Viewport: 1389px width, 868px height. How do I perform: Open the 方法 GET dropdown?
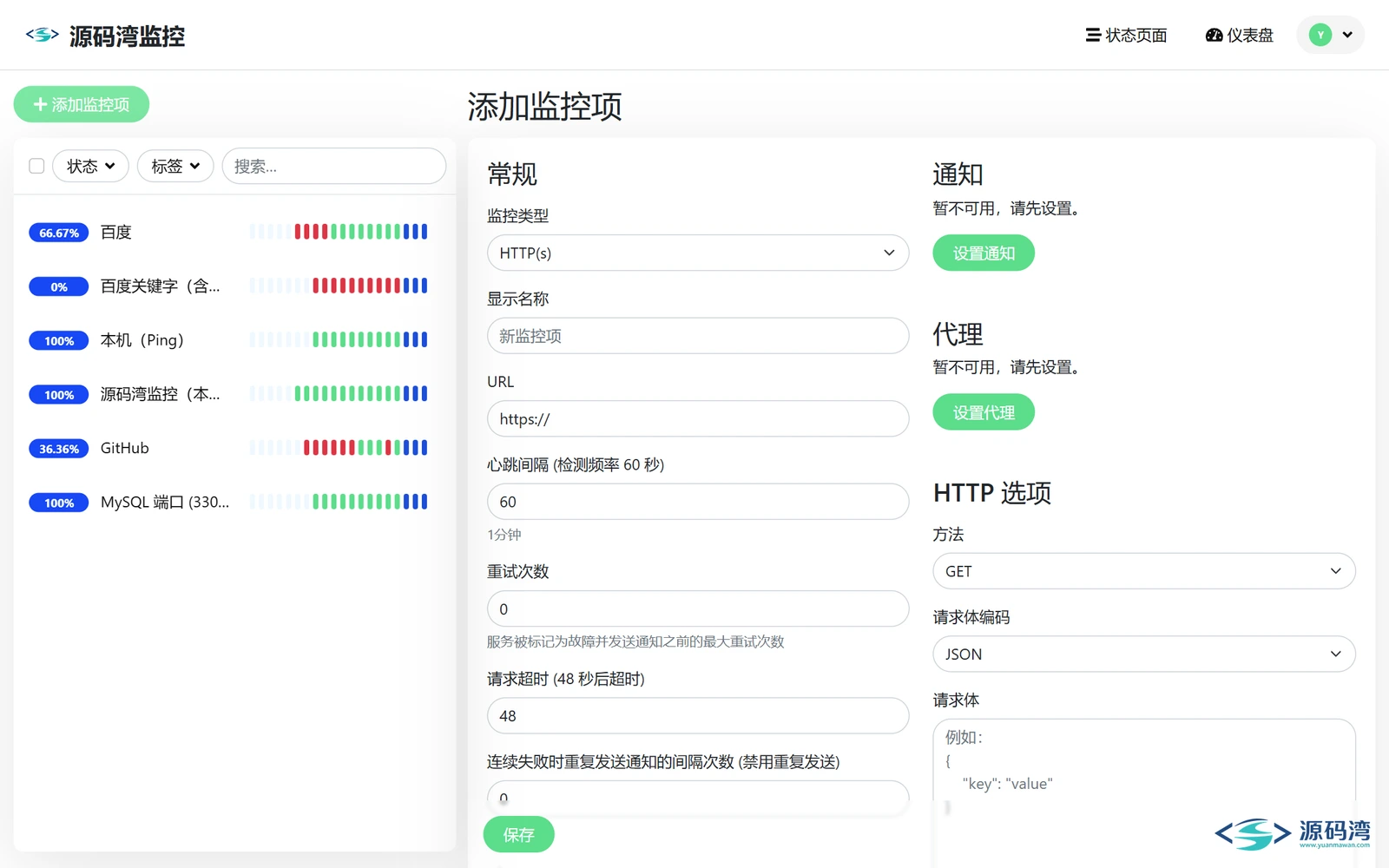(1144, 571)
